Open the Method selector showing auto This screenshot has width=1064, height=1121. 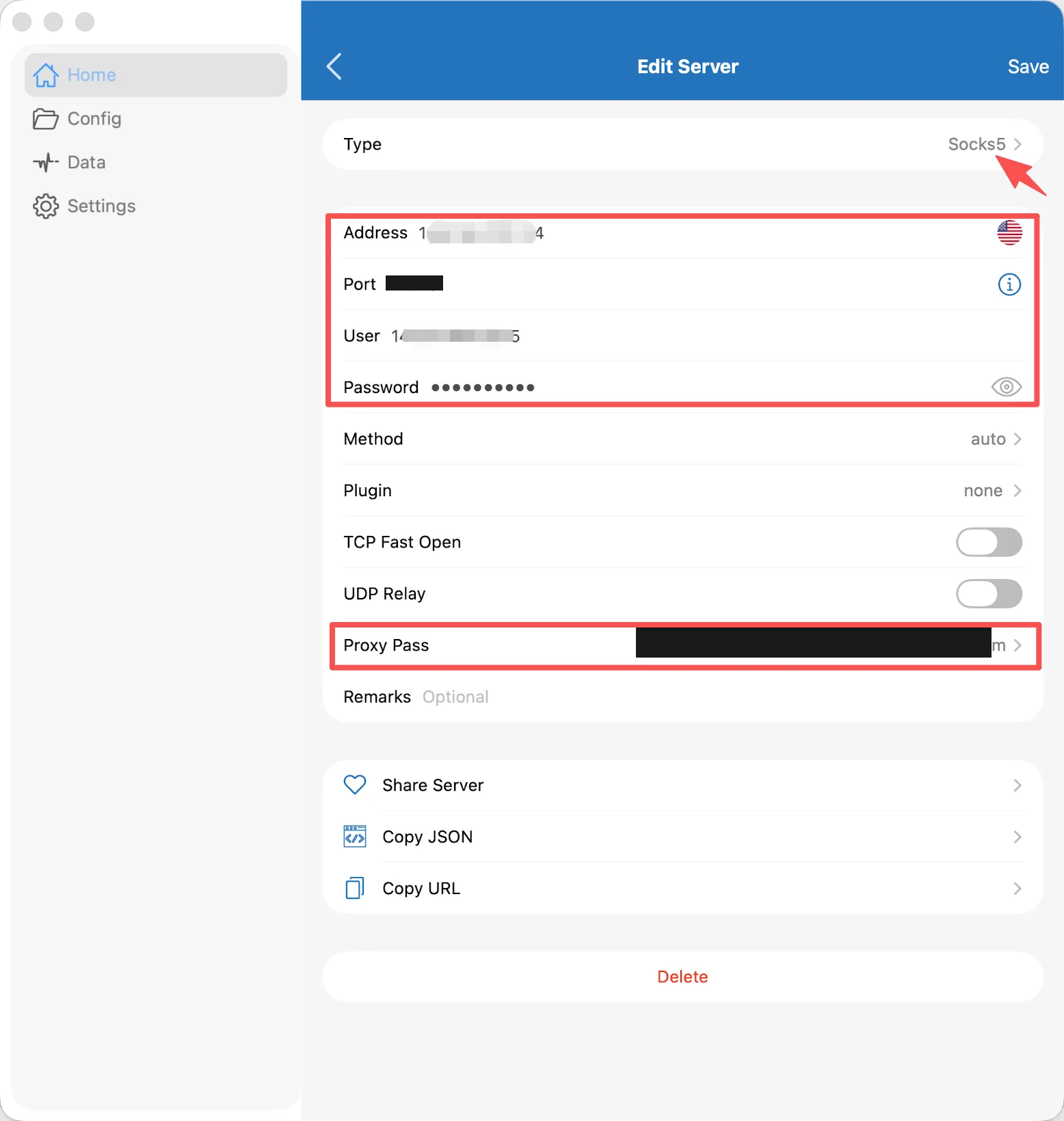pyautogui.click(x=682, y=439)
